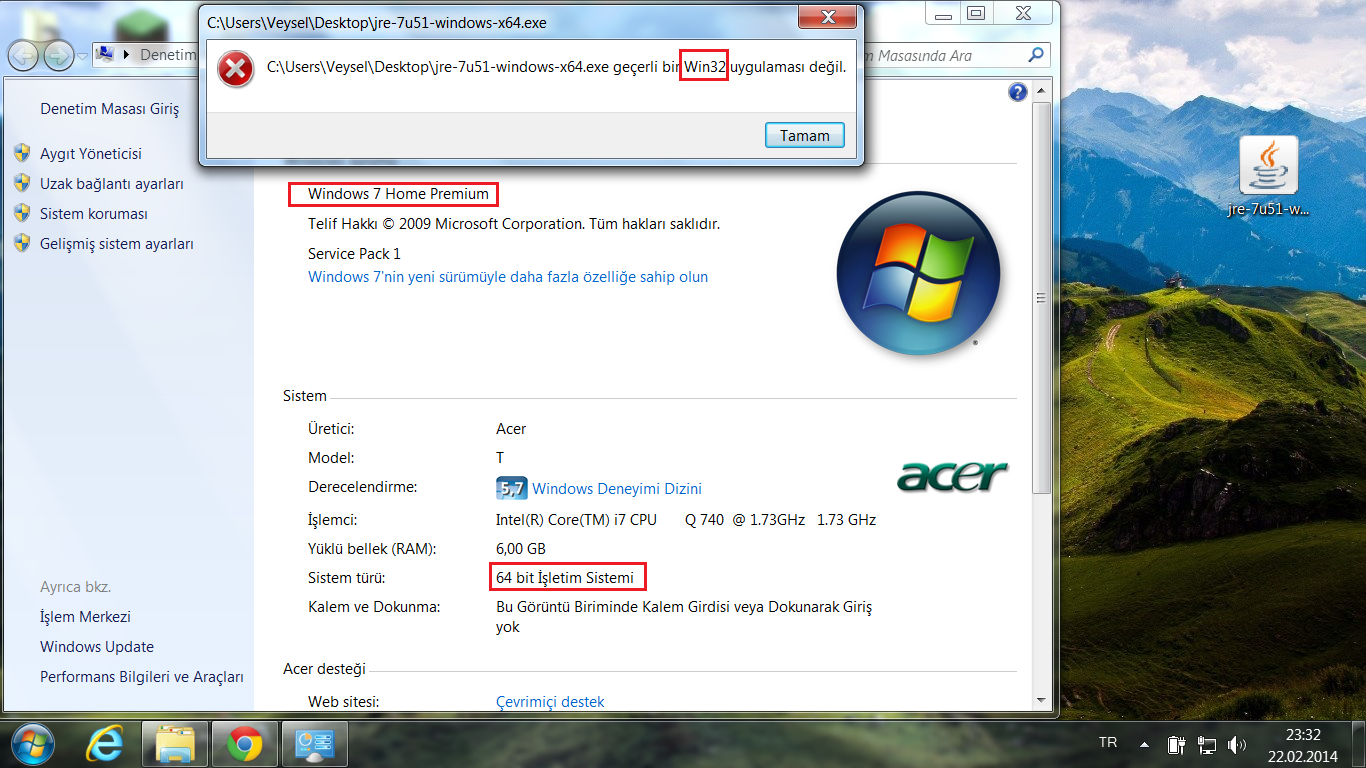Click scrollbar up arrow in System window
Viewport: 1366px width, 768px height.
1041,92
